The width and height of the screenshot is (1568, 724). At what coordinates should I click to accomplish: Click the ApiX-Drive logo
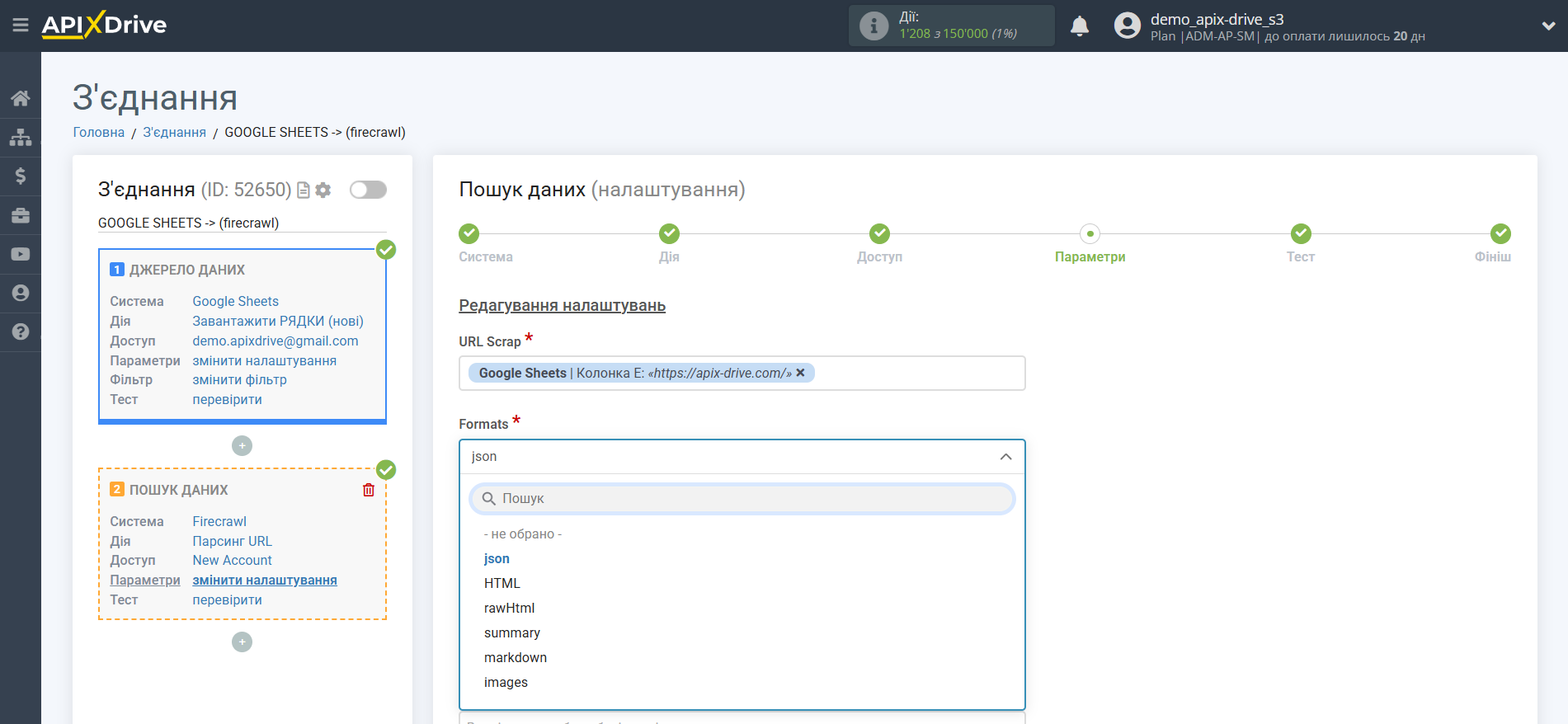point(104,25)
